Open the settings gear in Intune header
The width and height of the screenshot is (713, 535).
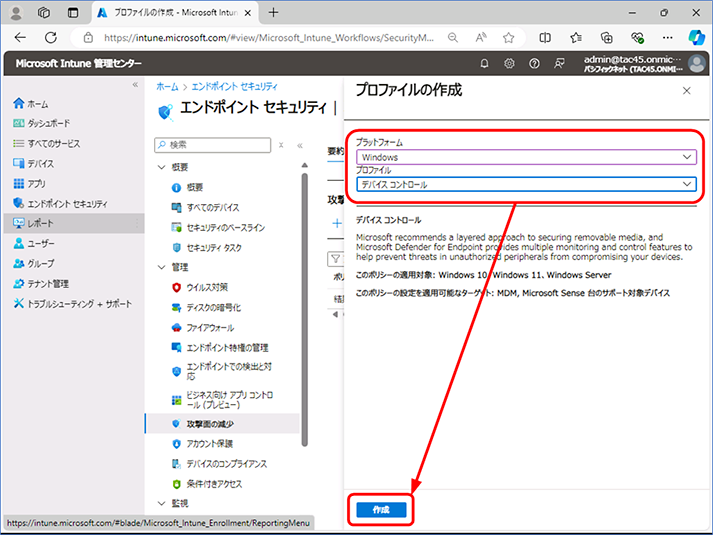pyautogui.click(x=509, y=63)
